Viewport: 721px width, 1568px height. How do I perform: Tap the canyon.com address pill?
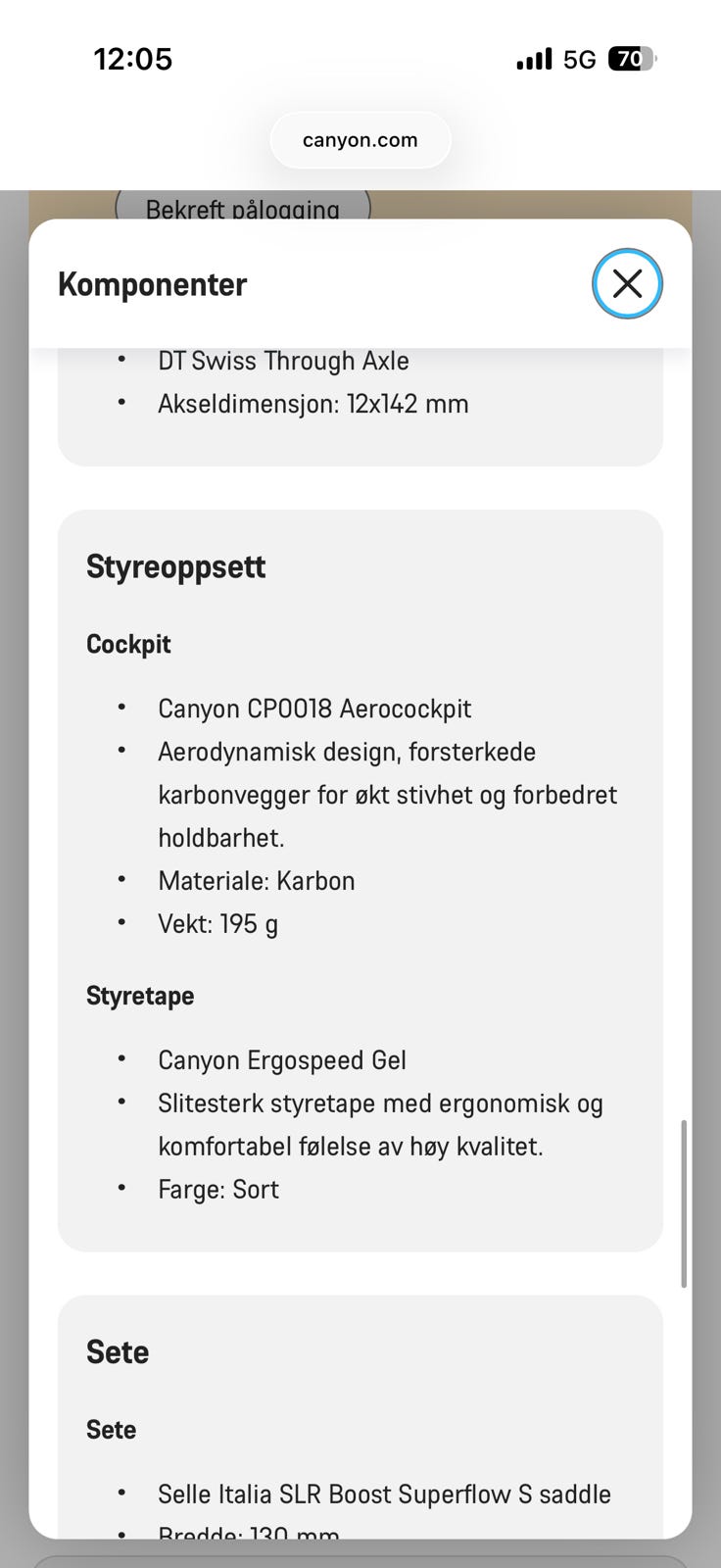tap(360, 140)
